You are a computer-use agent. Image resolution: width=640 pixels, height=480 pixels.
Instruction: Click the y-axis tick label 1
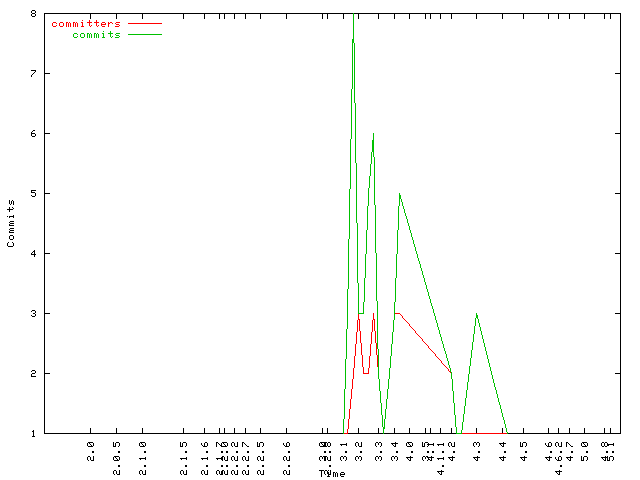[x=34, y=433]
